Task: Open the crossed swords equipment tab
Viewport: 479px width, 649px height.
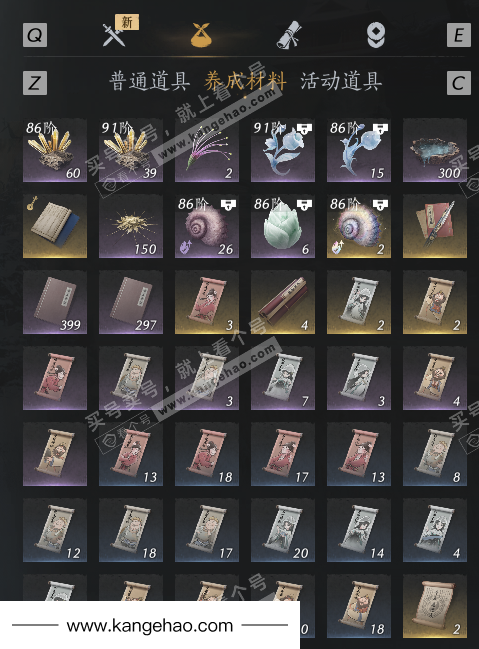Action: (x=113, y=35)
